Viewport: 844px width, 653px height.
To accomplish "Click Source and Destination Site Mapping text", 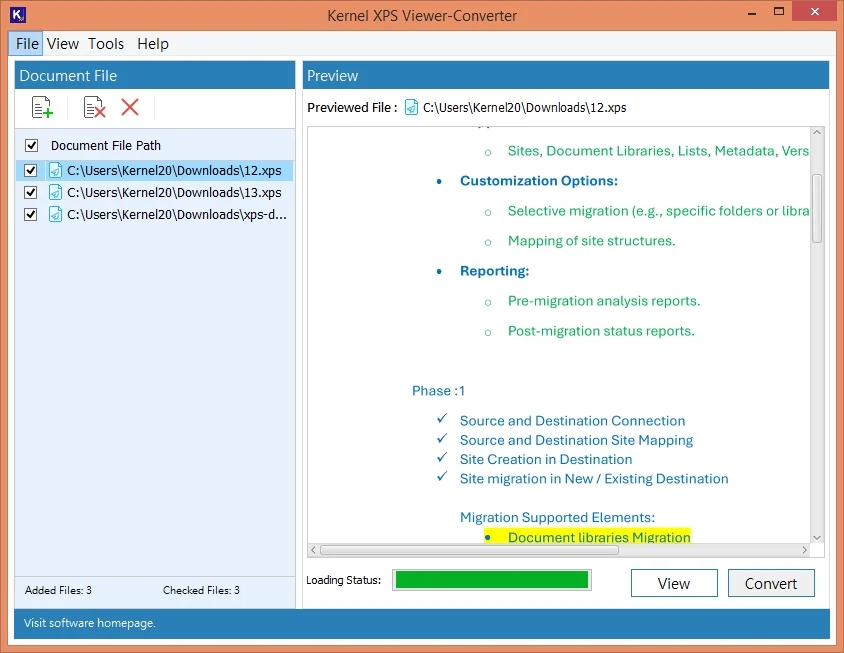I will coord(576,440).
